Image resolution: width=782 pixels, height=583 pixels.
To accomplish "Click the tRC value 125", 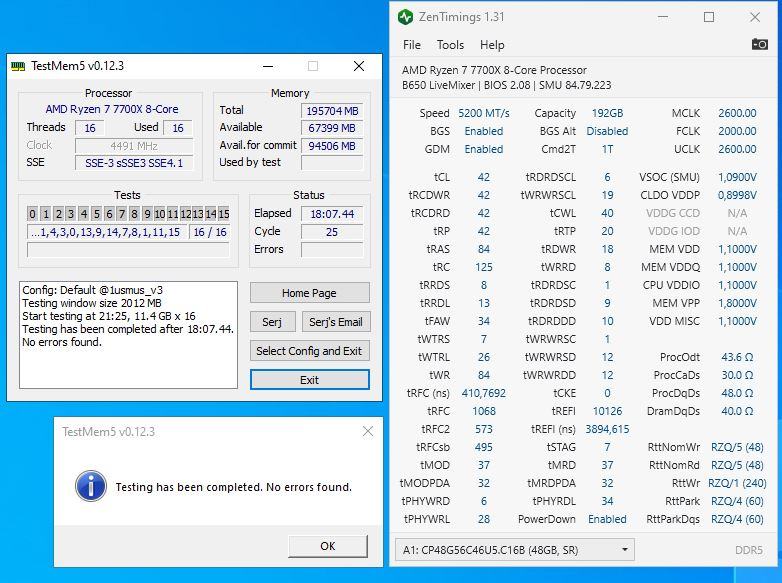I will (484, 267).
